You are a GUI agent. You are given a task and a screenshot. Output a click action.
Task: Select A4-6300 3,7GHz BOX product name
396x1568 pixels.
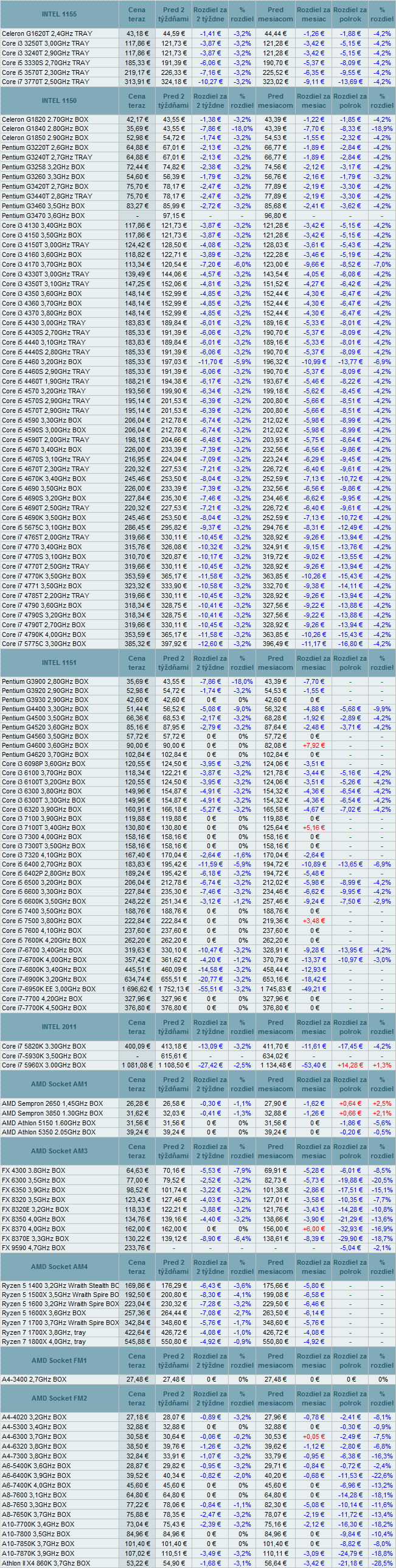[x=34, y=1436]
